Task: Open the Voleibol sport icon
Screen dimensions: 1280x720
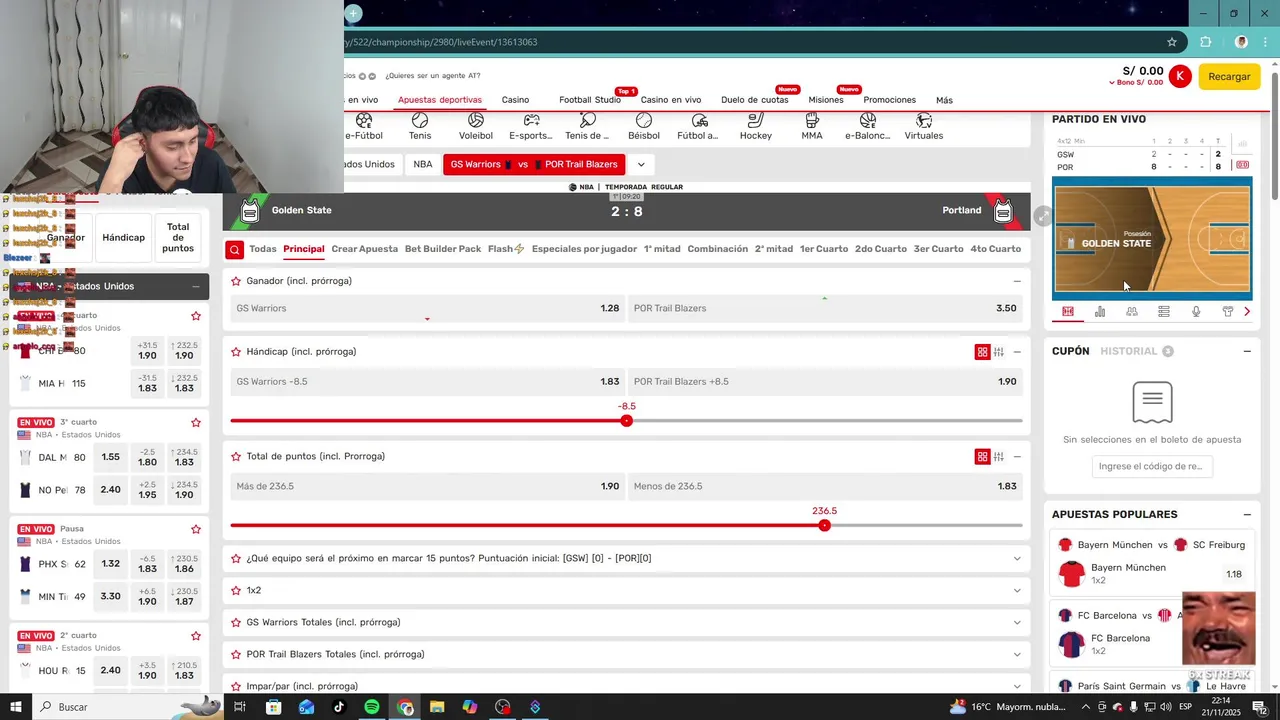Action: (476, 126)
